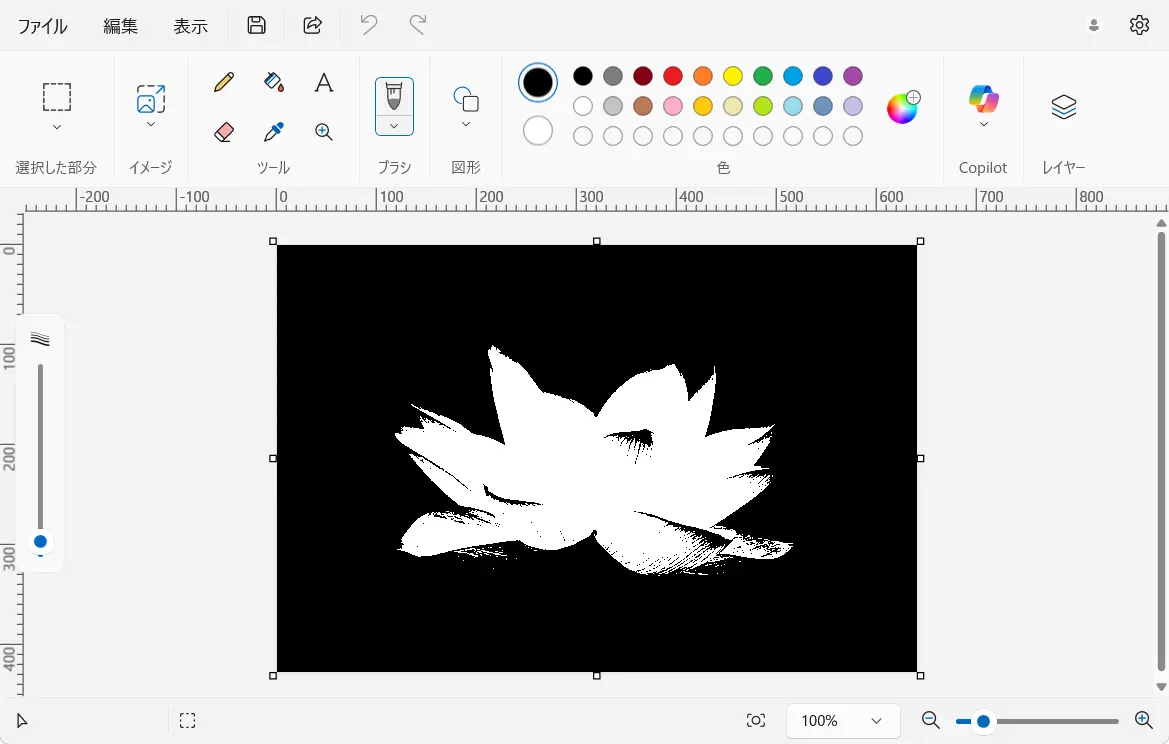Select the Text tool
The height and width of the screenshot is (744, 1169).
click(x=324, y=82)
